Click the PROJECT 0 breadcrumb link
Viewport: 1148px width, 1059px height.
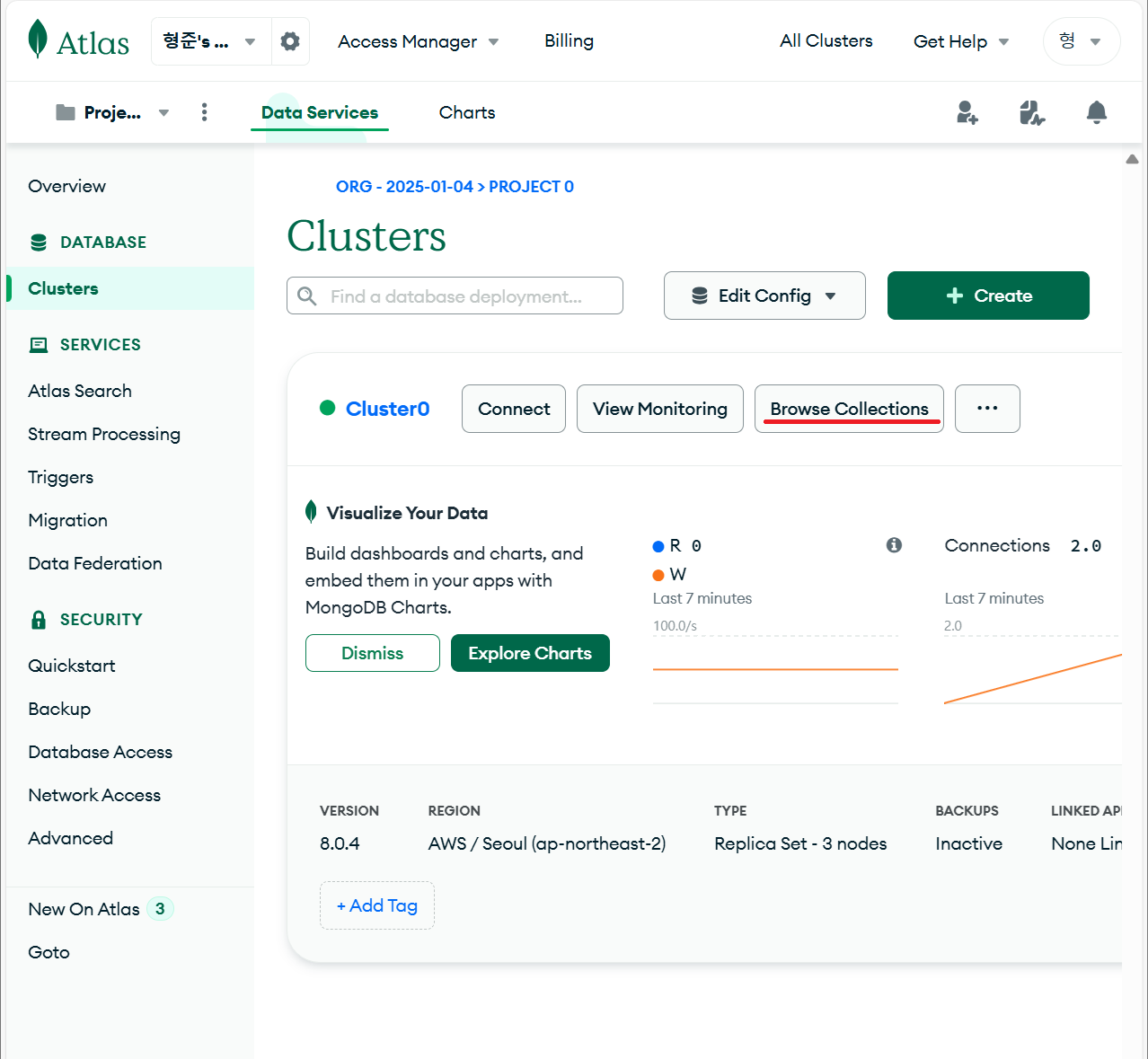point(531,187)
